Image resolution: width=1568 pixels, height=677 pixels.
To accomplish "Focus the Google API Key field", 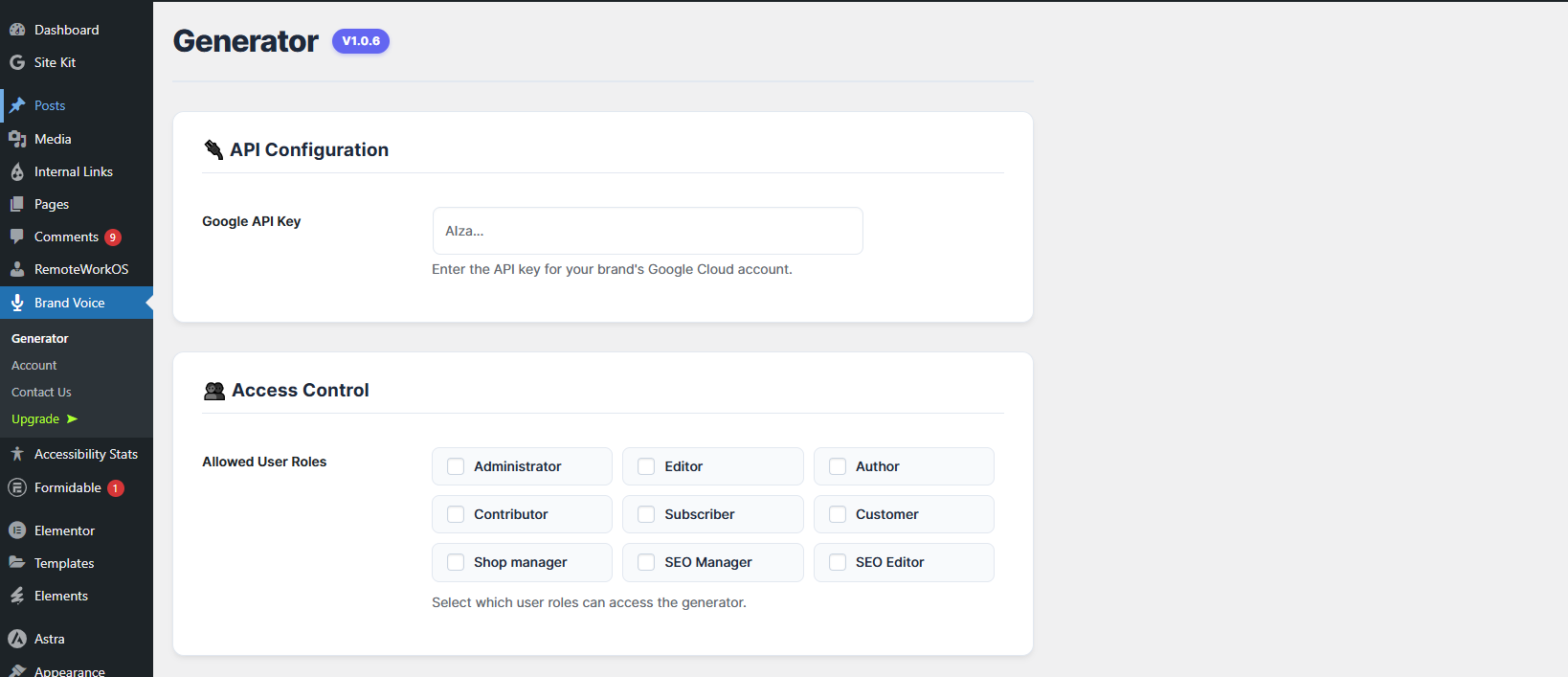I will (x=647, y=231).
